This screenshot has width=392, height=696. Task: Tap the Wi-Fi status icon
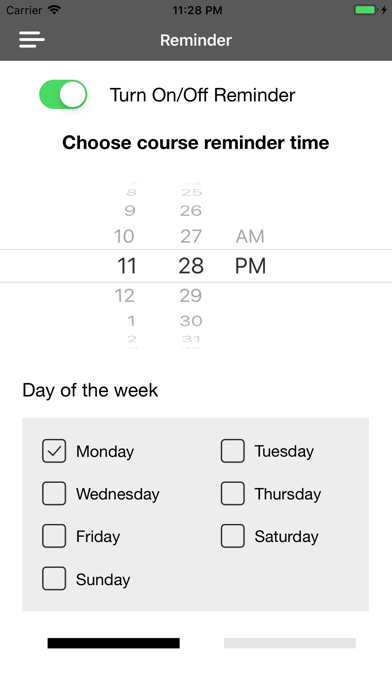(55, 10)
